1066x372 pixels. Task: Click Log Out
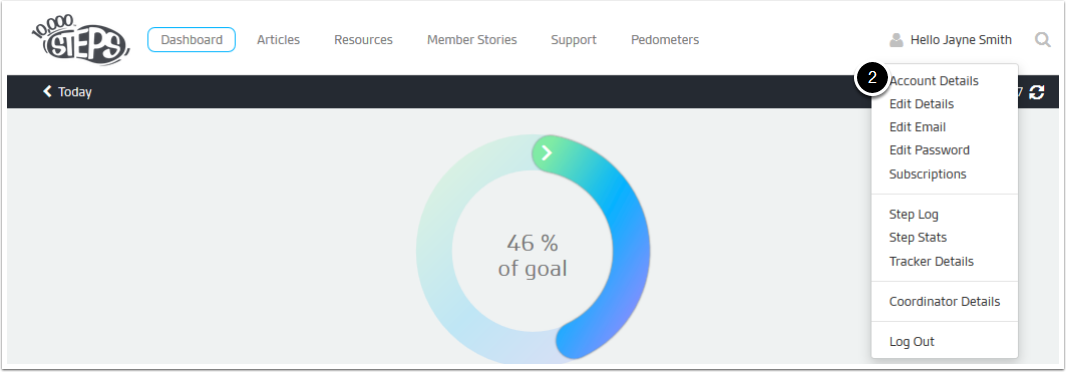[912, 341]
